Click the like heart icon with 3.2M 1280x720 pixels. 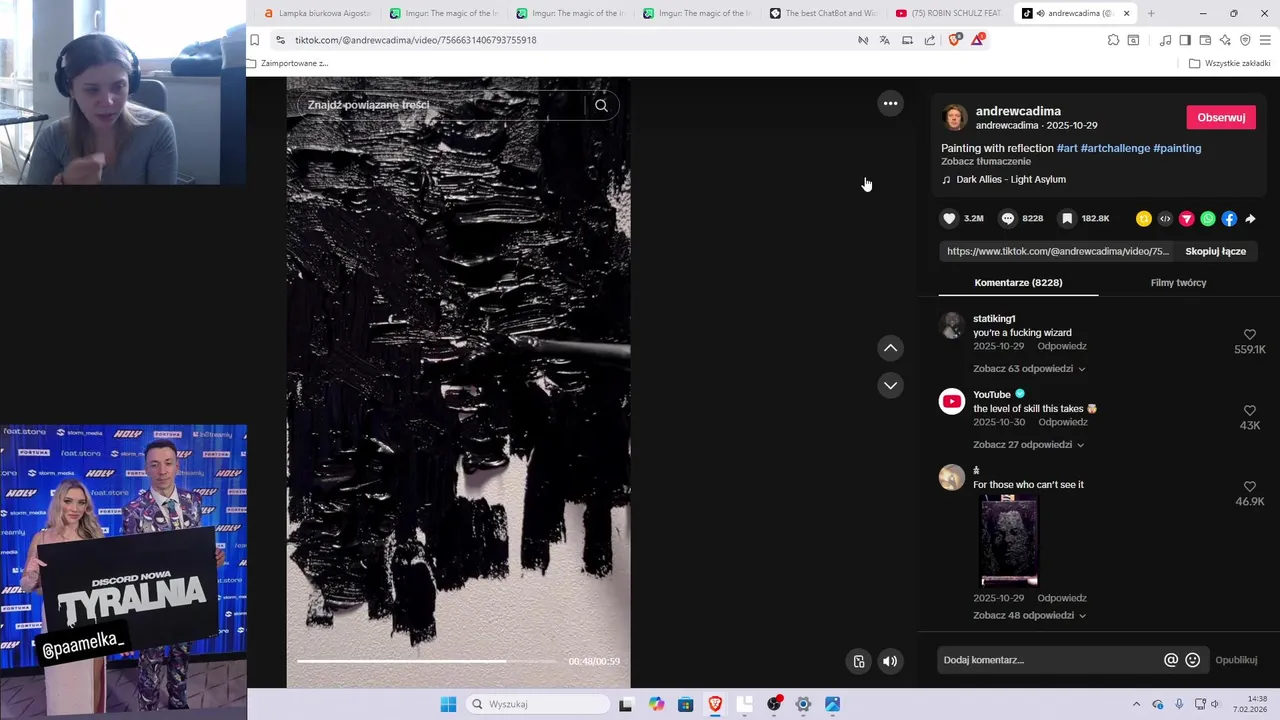pos(949,218)
